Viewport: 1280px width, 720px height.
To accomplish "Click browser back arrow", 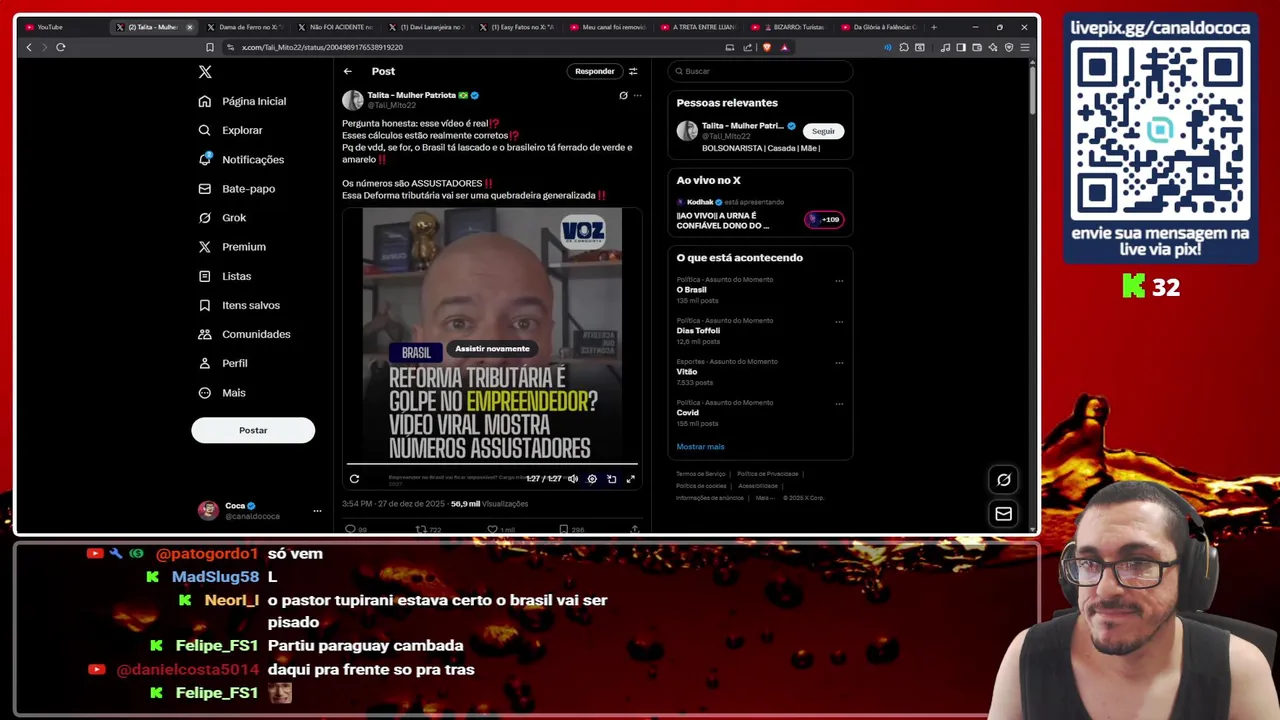I will pos(28,47).
